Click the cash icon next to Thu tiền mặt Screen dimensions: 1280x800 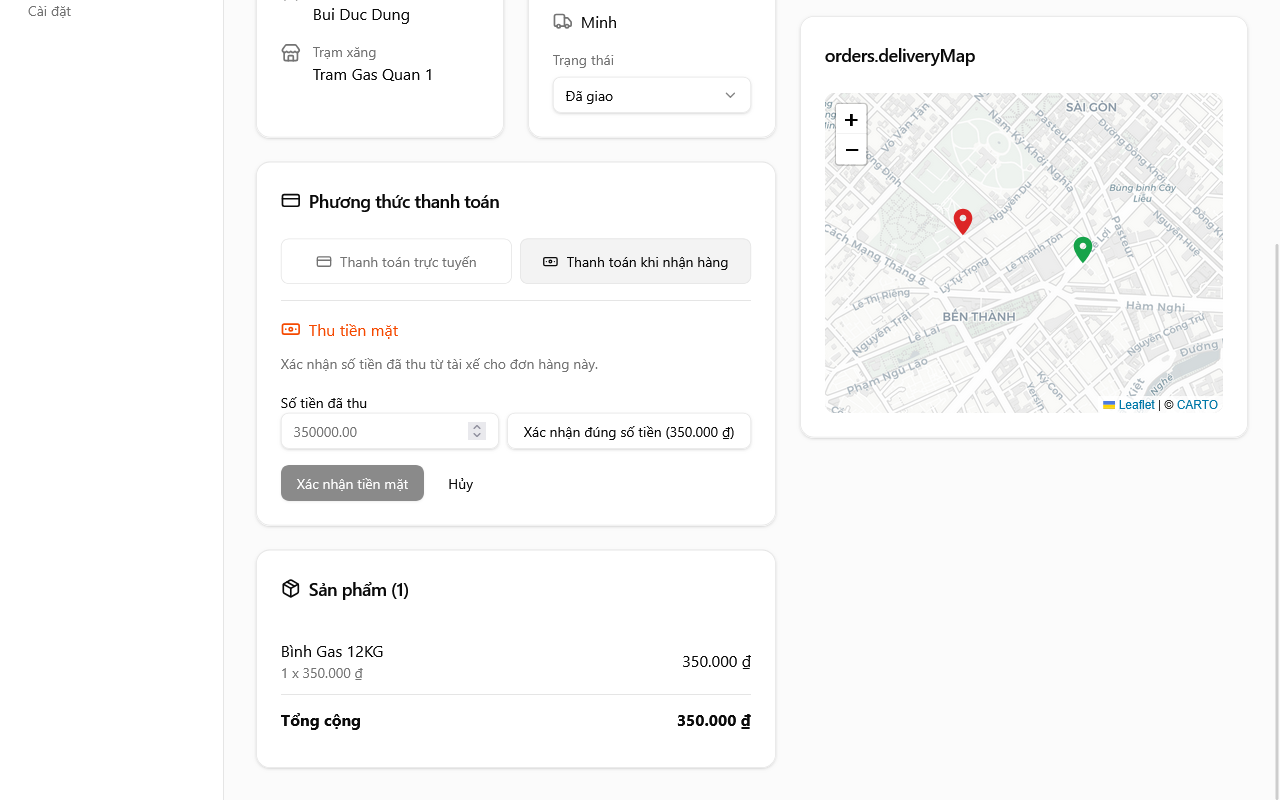(291, 330)
